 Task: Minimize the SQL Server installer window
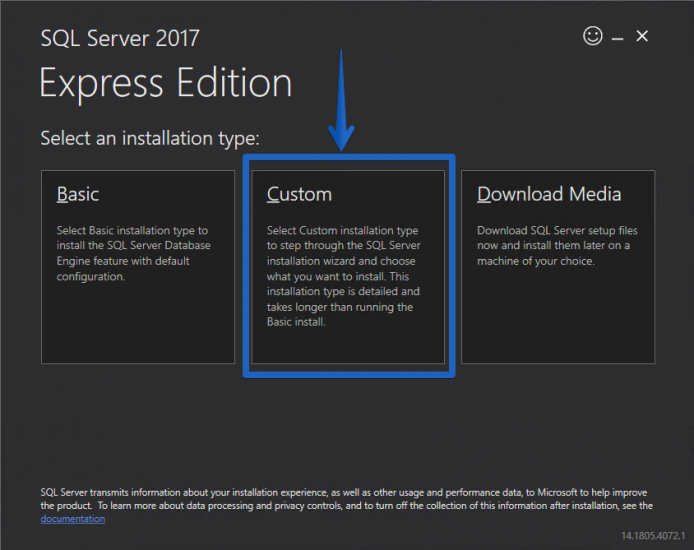click(x=617, y=39)
